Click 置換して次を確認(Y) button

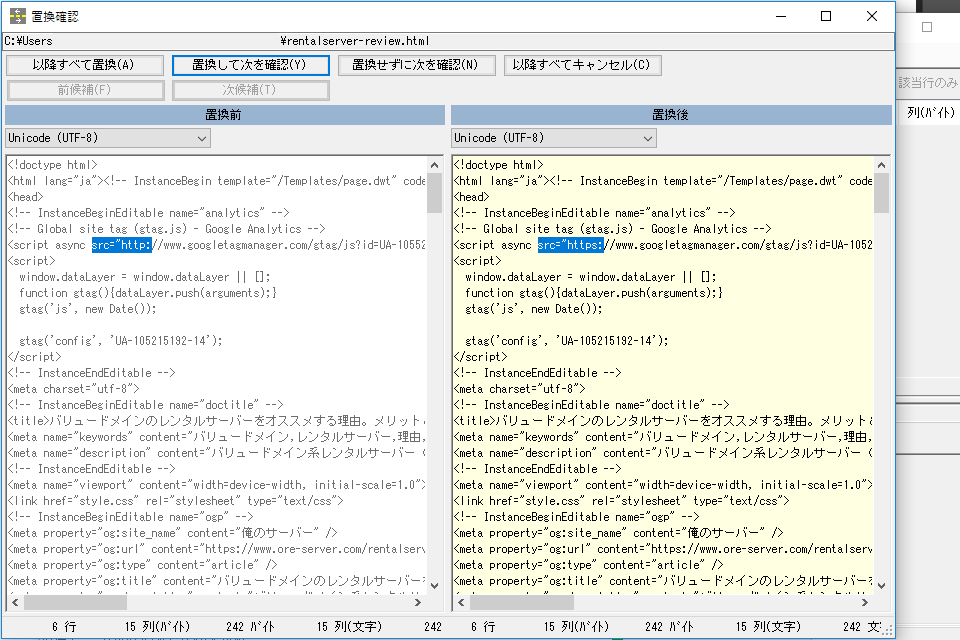point(250,65)
